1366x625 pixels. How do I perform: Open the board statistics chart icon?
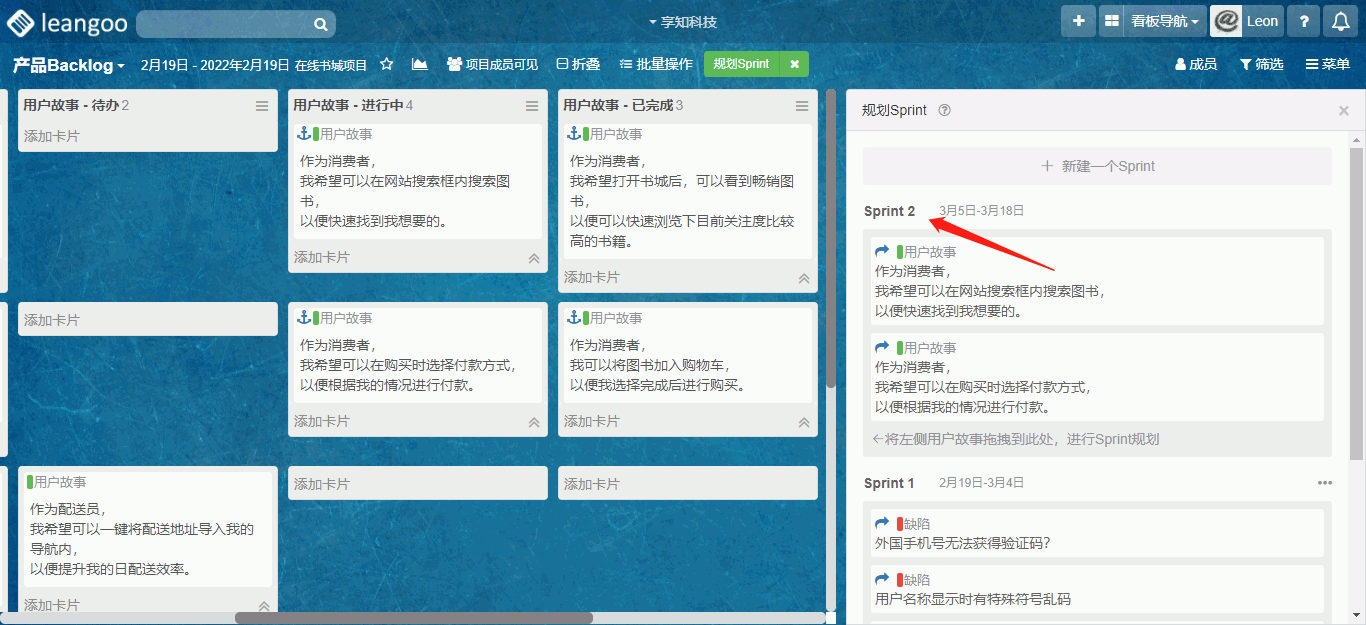tap(419, 64)
